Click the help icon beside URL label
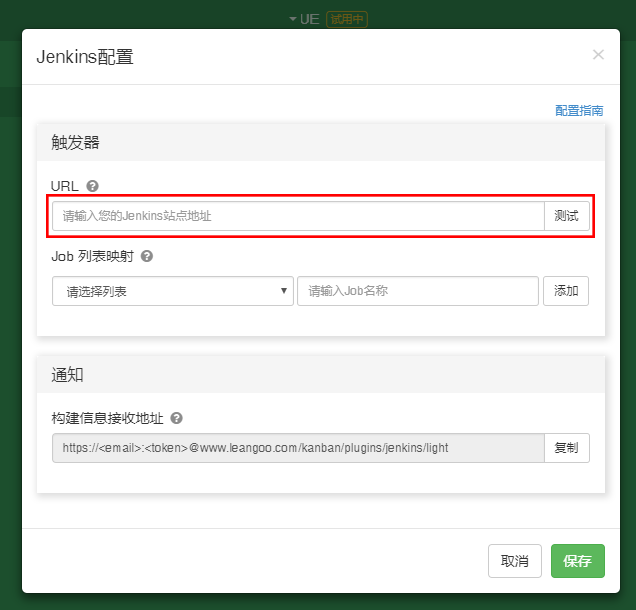The image size is (636, 610). pos(93,186)
